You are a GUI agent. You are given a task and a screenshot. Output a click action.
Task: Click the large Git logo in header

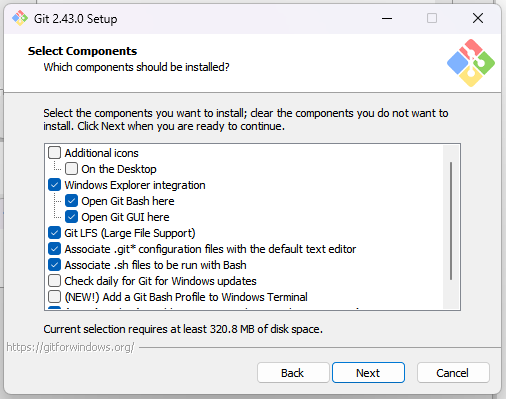tap(471, 63)
